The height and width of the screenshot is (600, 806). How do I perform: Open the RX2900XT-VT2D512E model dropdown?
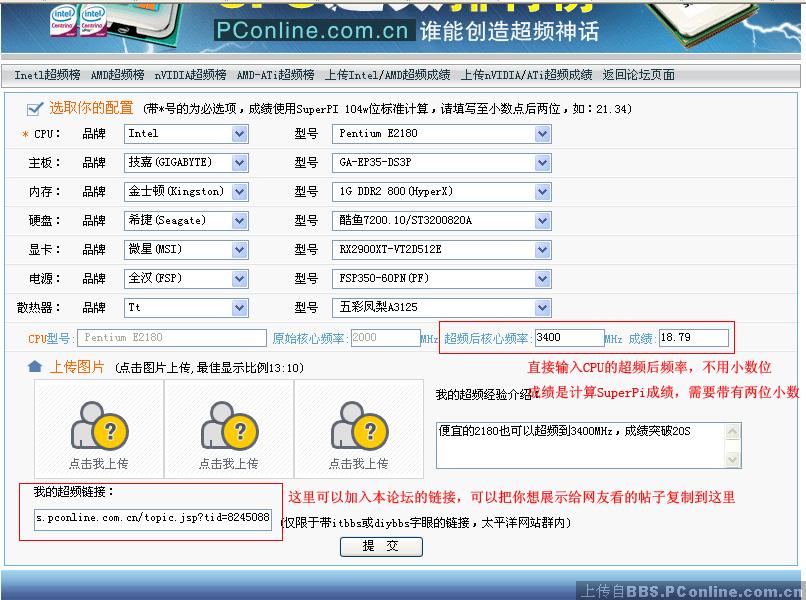(x=442, y=250)
